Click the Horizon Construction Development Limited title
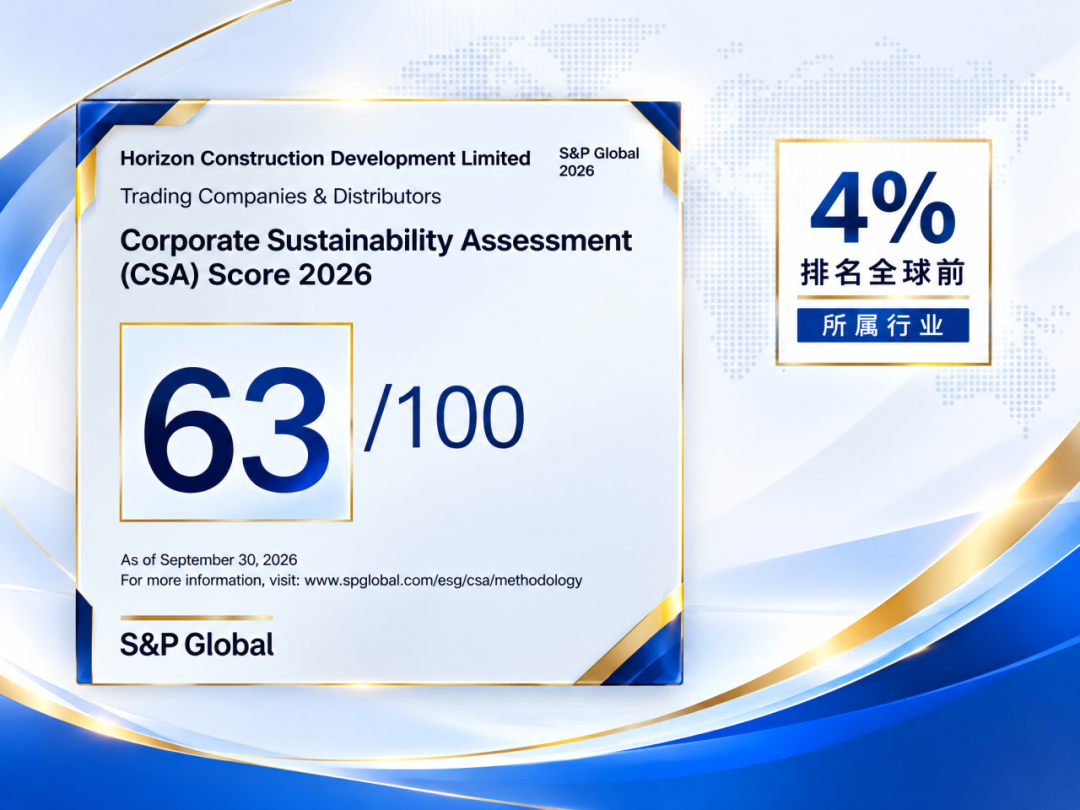Image resolution: width=1080 pixels, height=810 pixels. [325, 158]
